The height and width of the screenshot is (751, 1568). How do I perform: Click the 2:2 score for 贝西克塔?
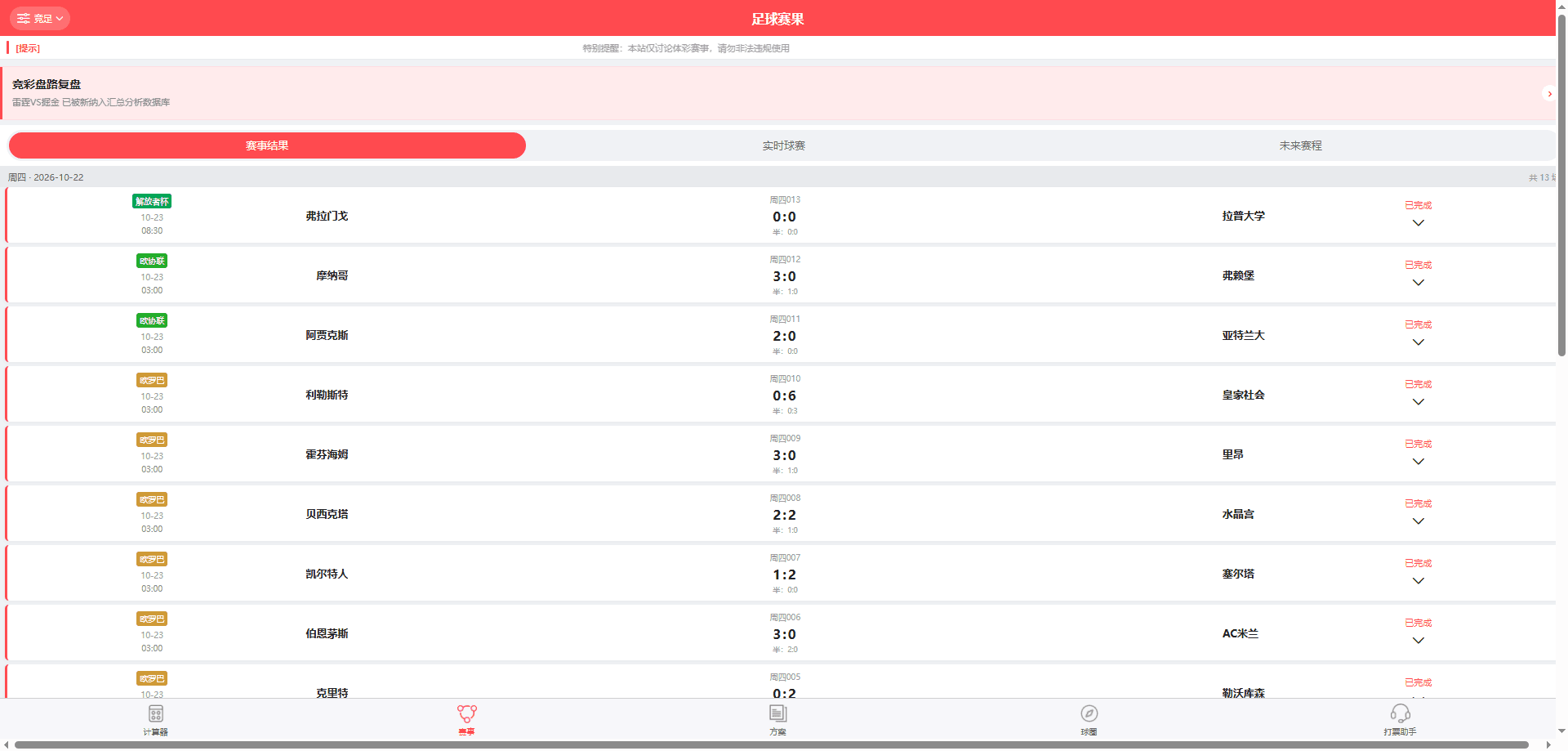pos(784,515)
